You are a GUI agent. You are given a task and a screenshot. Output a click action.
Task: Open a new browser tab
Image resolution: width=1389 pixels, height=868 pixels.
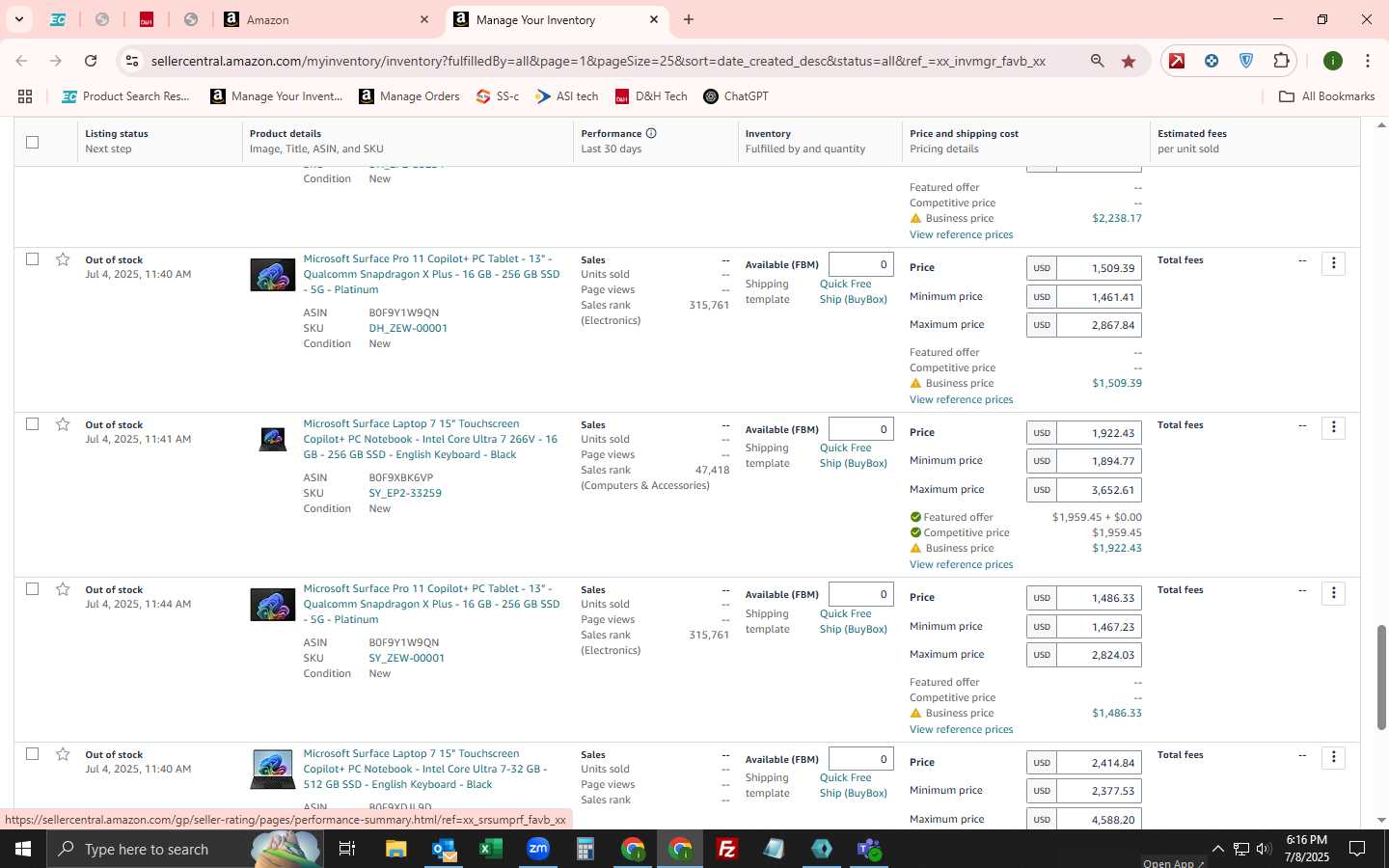tap(689, 19)
